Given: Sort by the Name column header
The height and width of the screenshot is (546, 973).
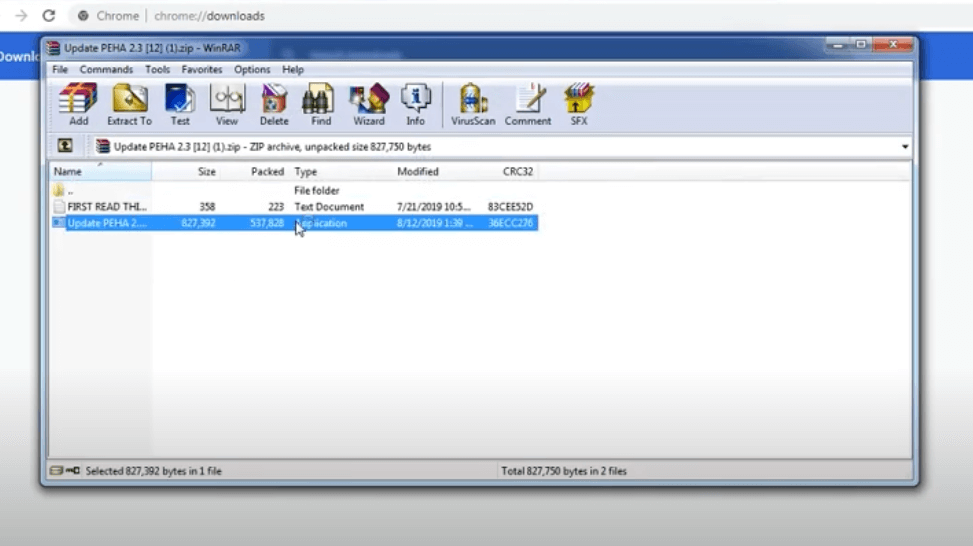Looking at the screenshot, I should point(100,171).
